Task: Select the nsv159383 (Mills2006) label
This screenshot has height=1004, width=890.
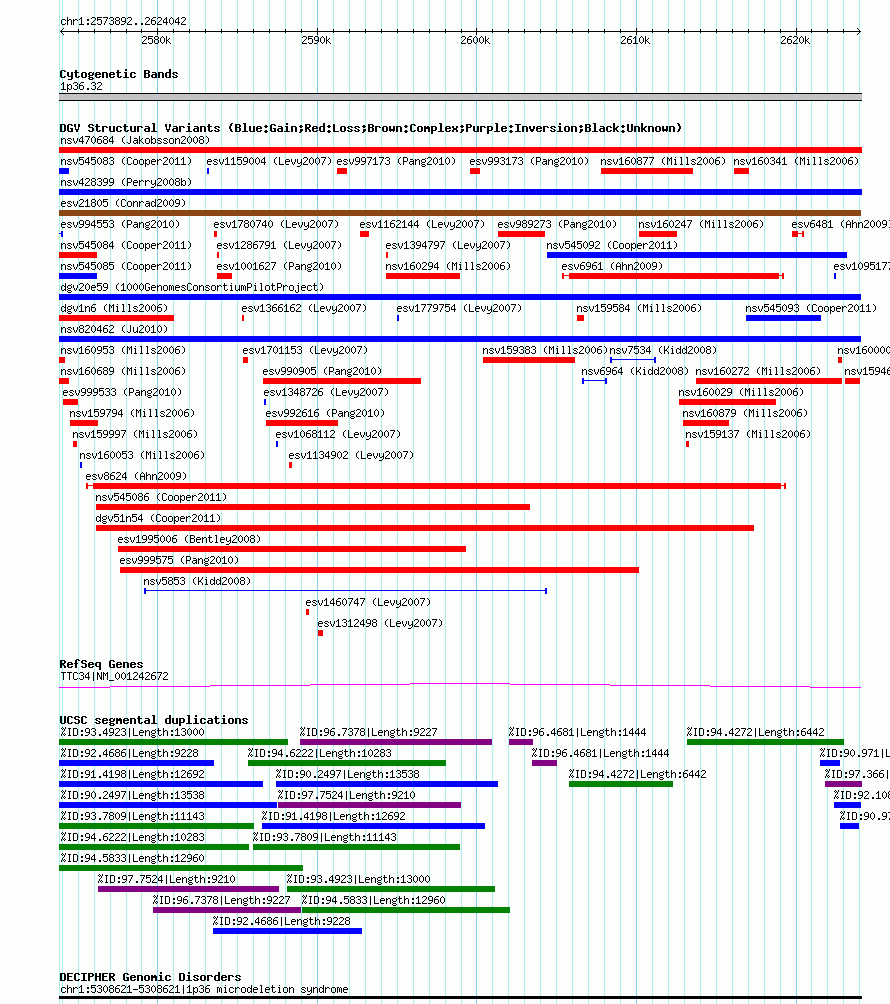Action: tap(545, 350)
